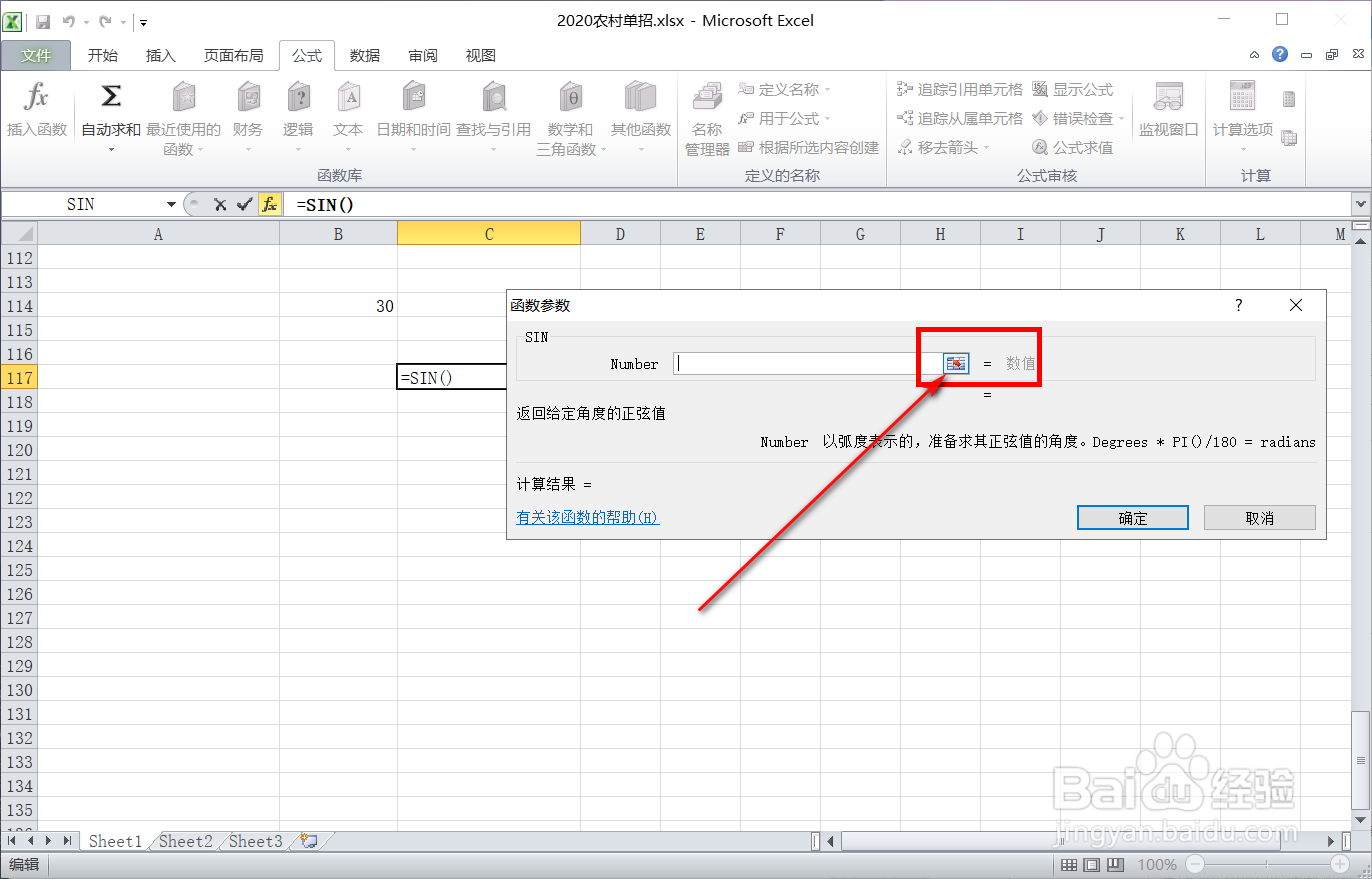
Task: Cancel formula entry with the X icon
Action: (220, 204)
